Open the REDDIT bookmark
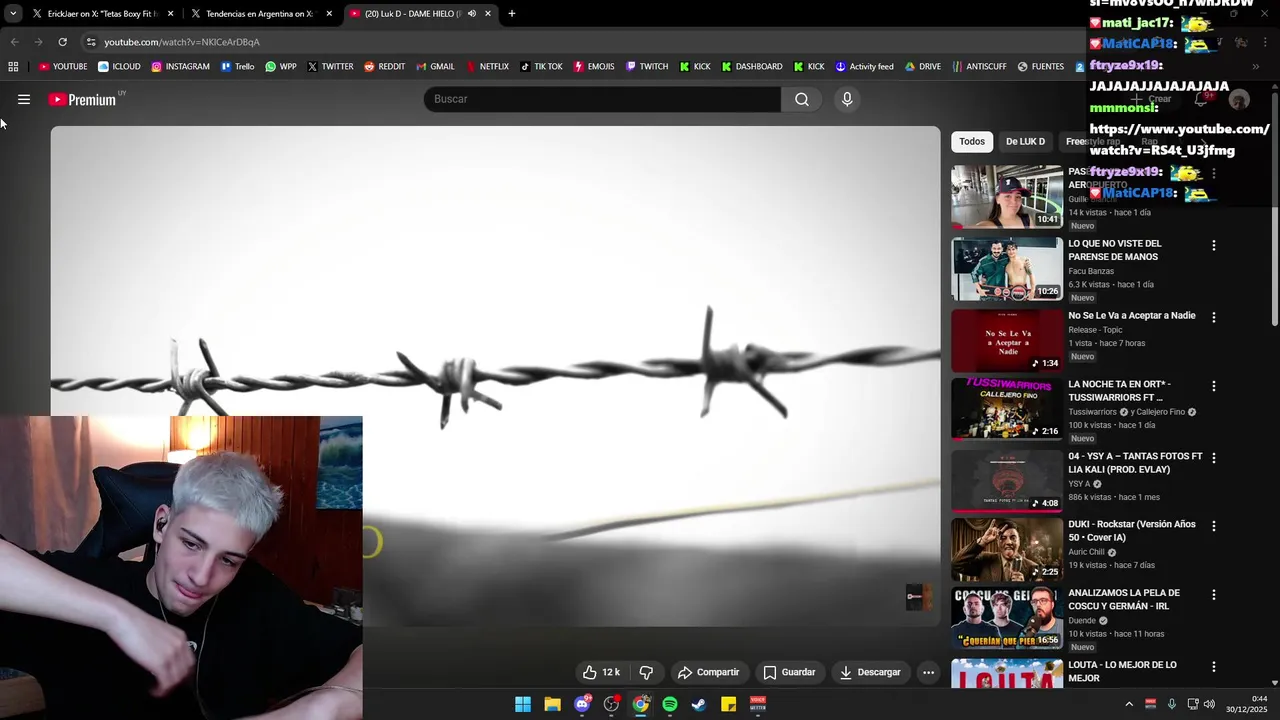Image resolution: width=1280 pixels, height=720 pixels. (384, 67)
